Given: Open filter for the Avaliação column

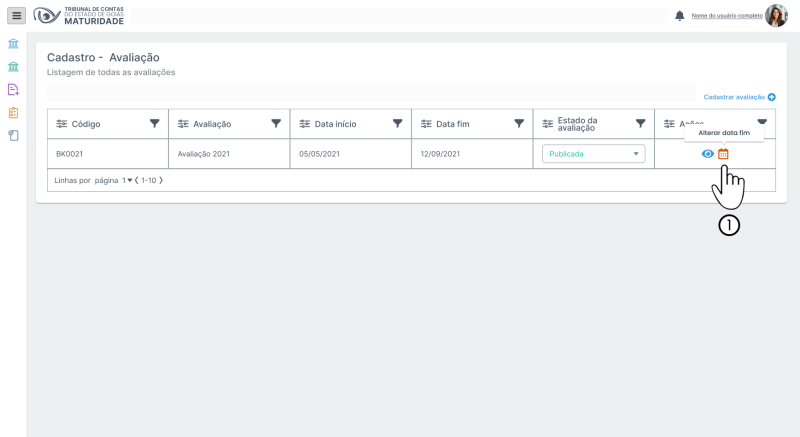Looking at the screenshot, I should tap(276, 123).
